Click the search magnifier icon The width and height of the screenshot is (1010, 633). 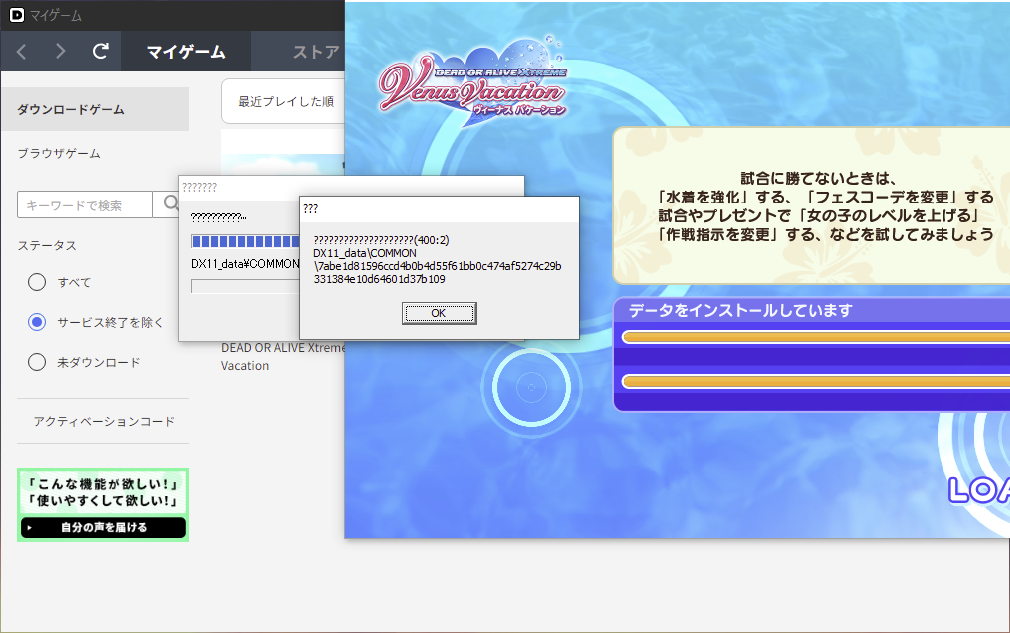point(169,203)
